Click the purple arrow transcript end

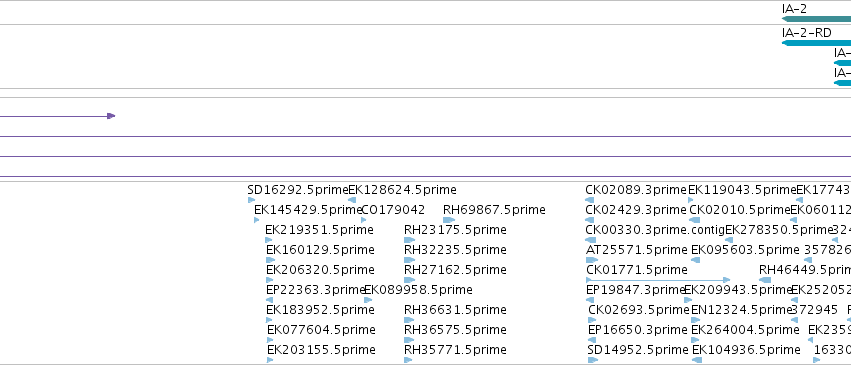tap(111, 116)
